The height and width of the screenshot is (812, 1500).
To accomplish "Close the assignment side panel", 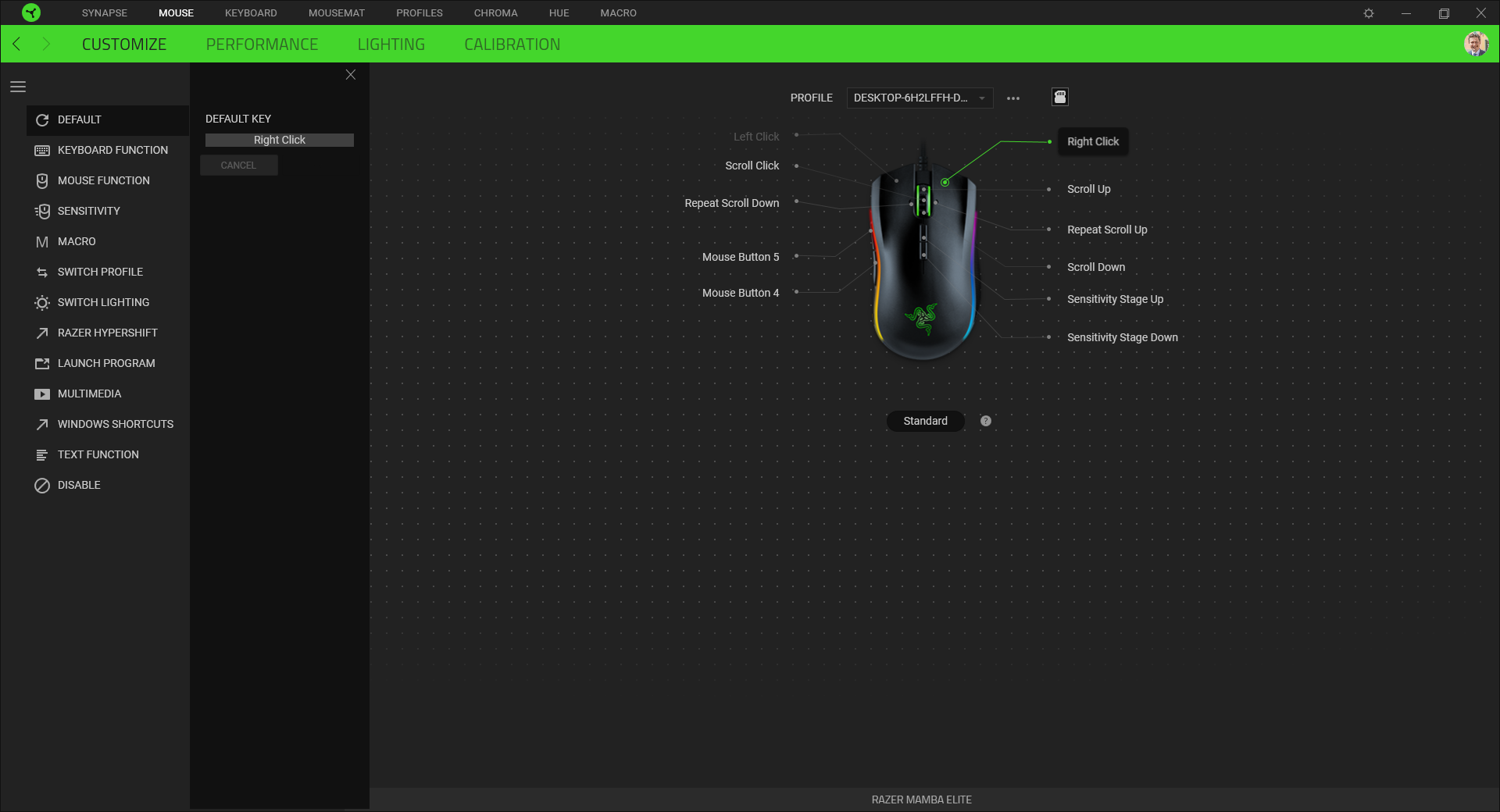I will (x=351, y=75).
